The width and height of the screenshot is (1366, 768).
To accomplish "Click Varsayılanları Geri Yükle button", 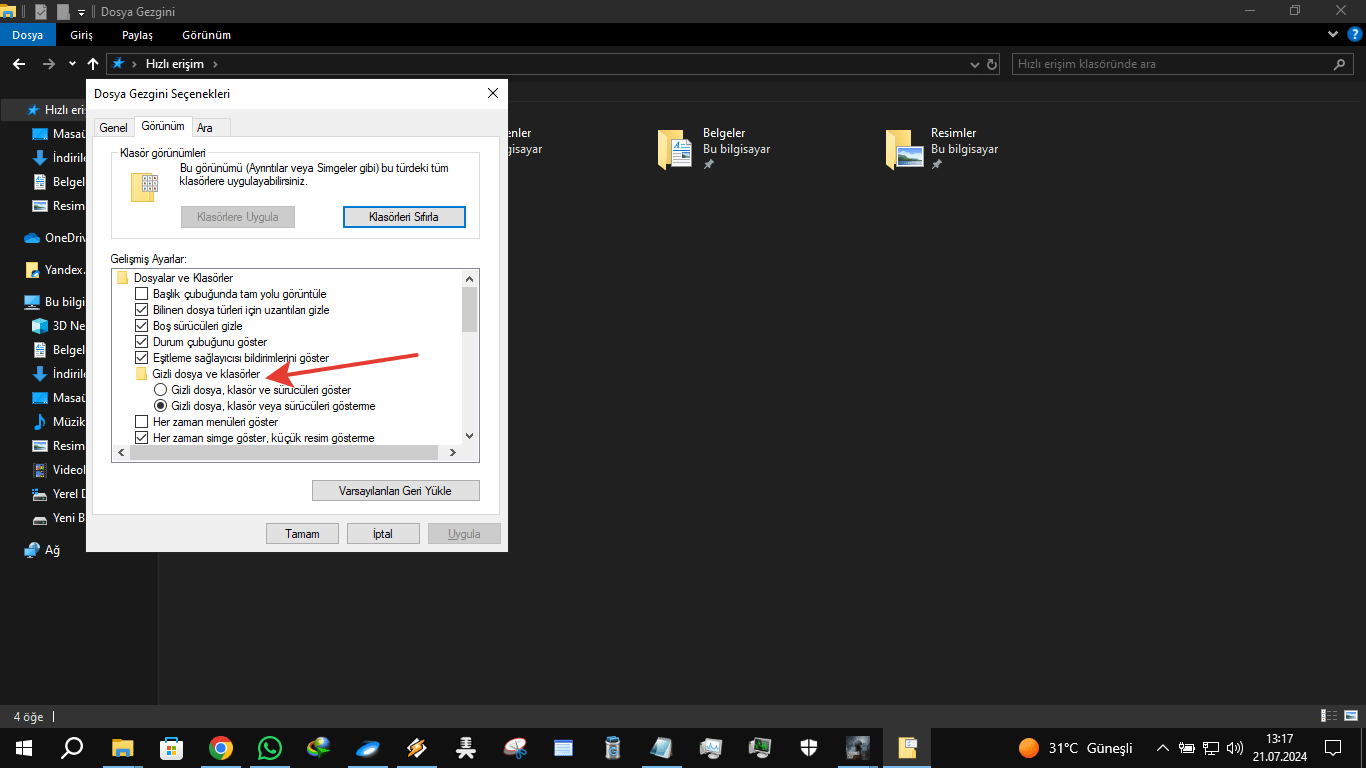I will (396, 491).
